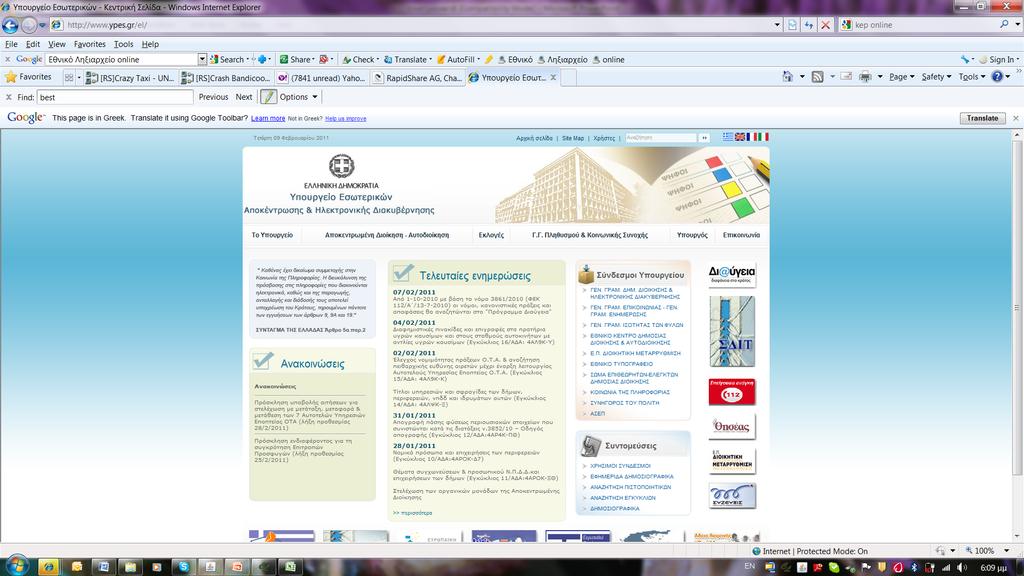Open the command bar Tools dropdown
The width and height of the screenshot is (1024, 576).
[x=972, y=77]
